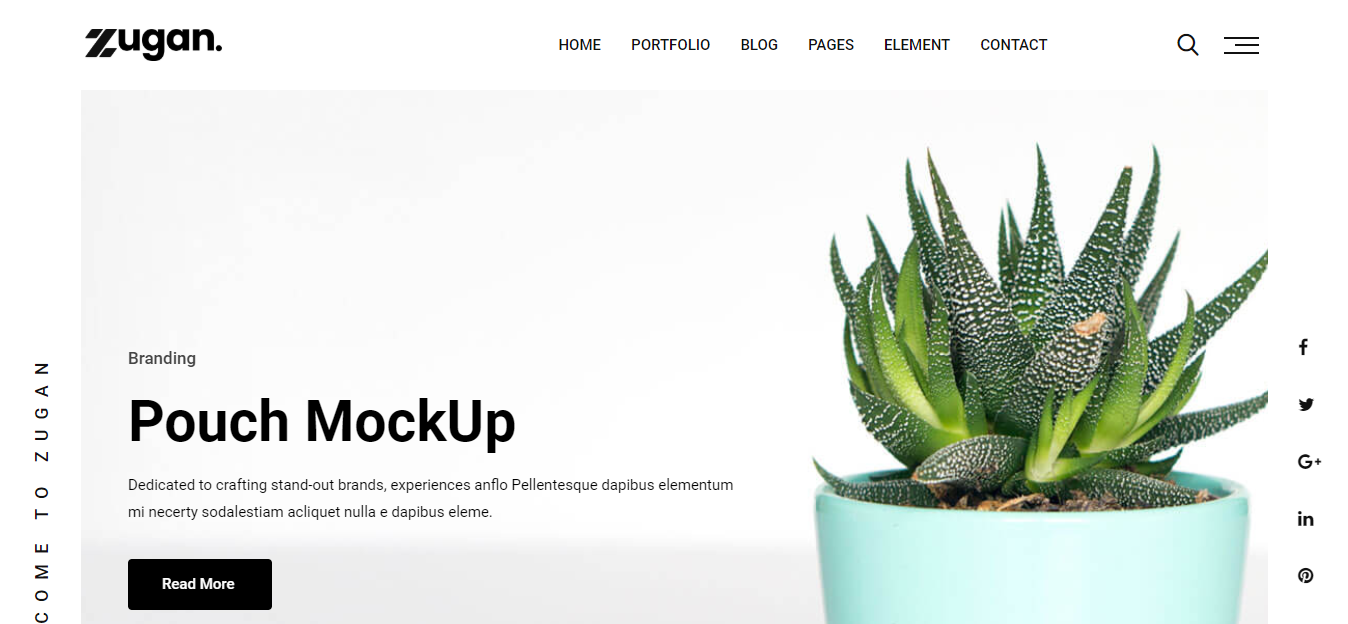This screenshot has width=1348, height=624.
Task: Open the Pinterest social icon
Action: pyautogui.click(x=1305, y=576)
